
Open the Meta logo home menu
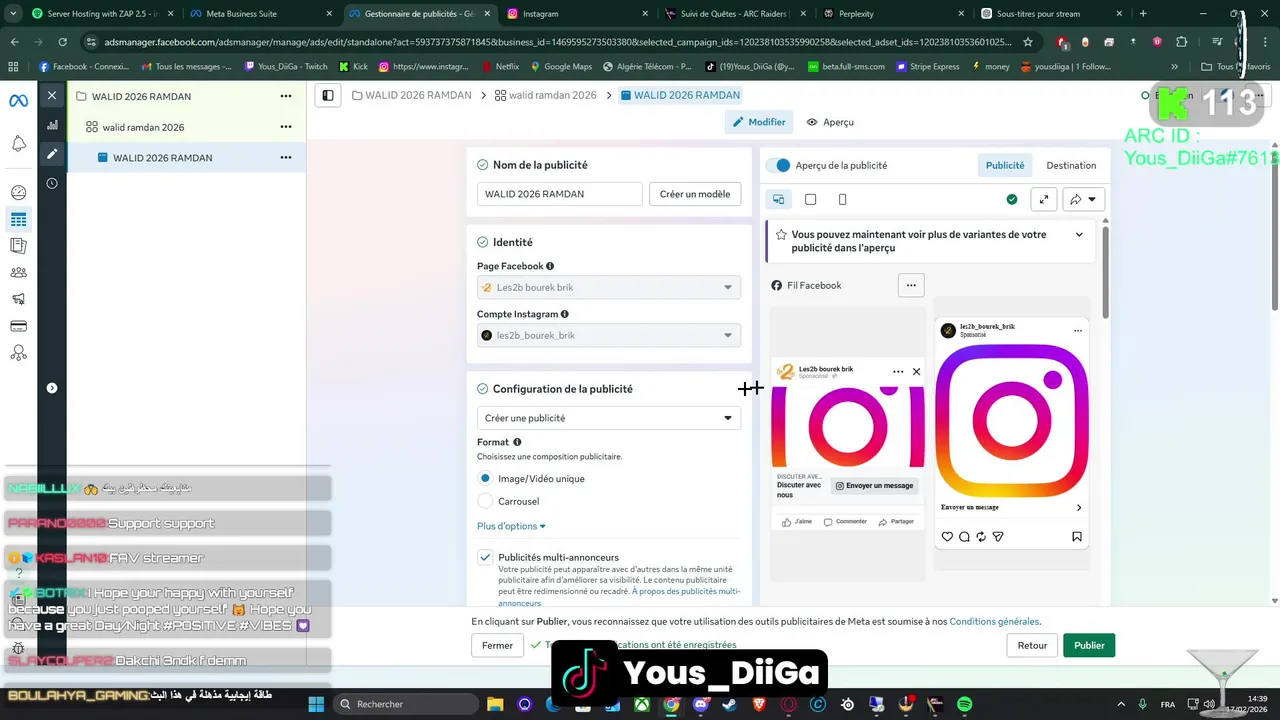click(x=18, y=101)
